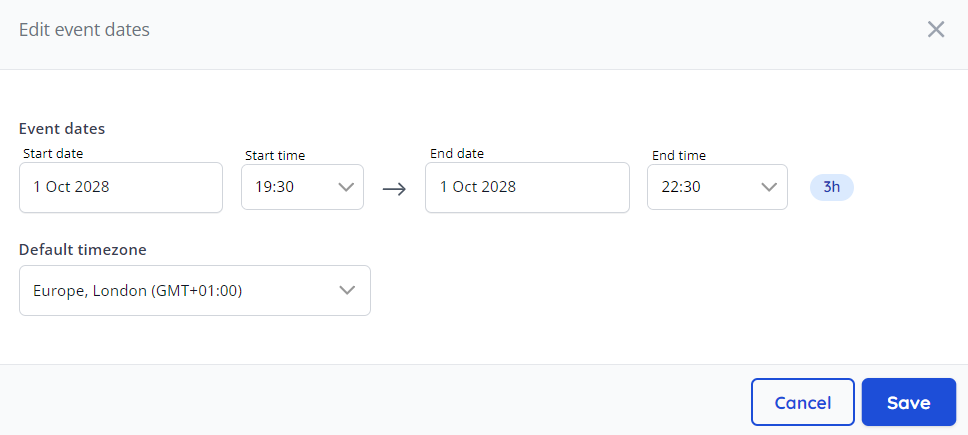968x435 pixels.
Task: Click the Start date field showing 1 Oct 2028
Action: 120,187
